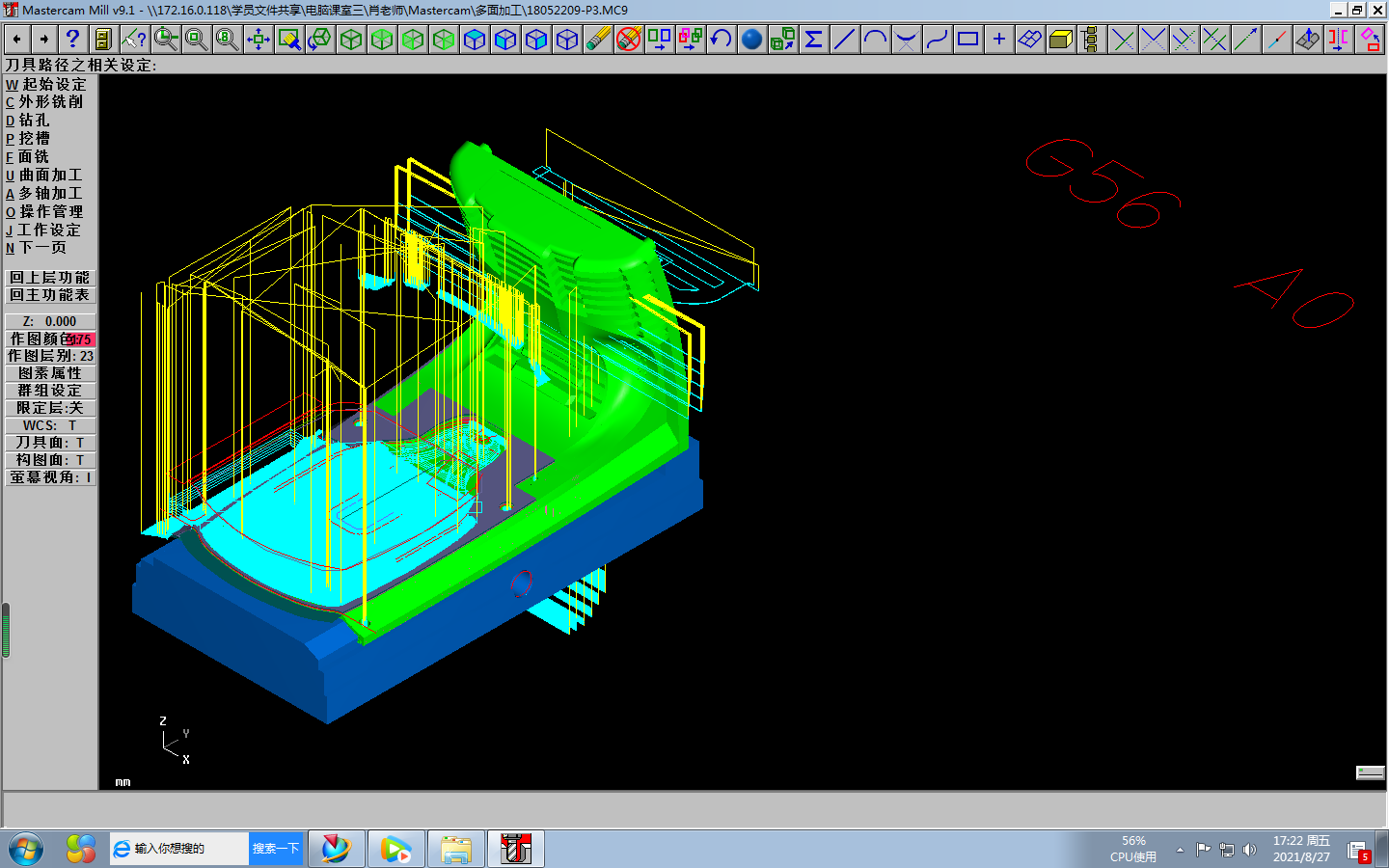Open WCS: T selection
Screen dimensions: 1389x868
pyautogui.click(x=50, y=425)
